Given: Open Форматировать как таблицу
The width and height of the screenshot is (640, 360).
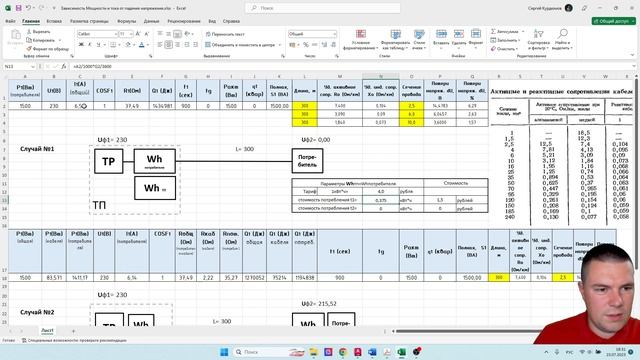Looking at the screenshot, I should click(396, 40).
